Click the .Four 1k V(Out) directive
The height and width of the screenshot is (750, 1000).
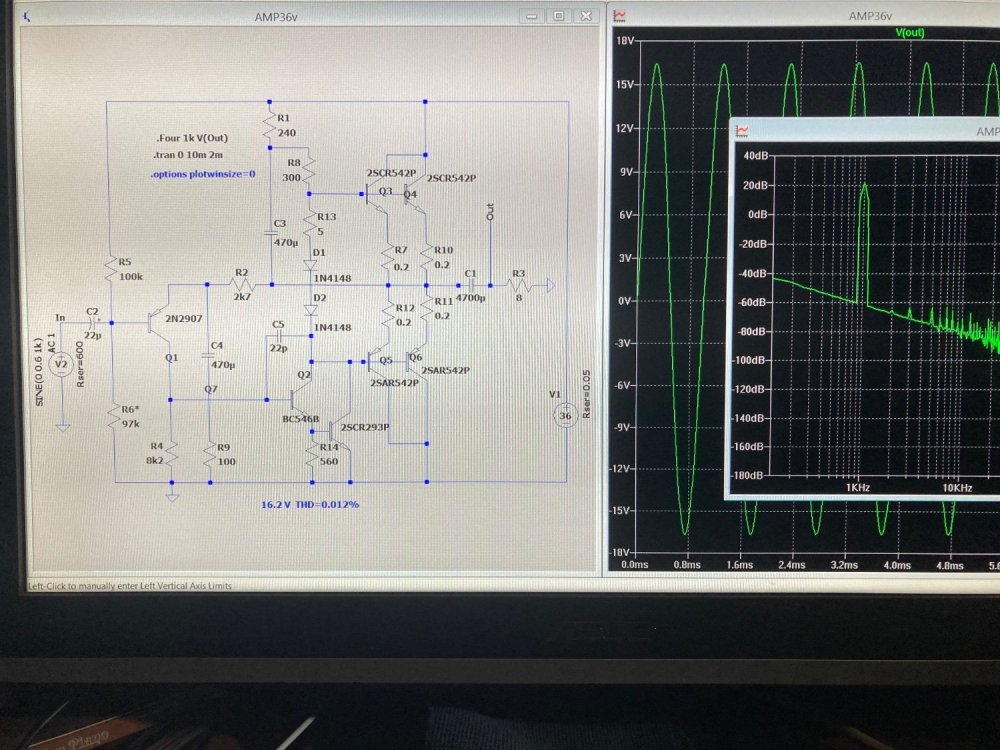(188, 138)
